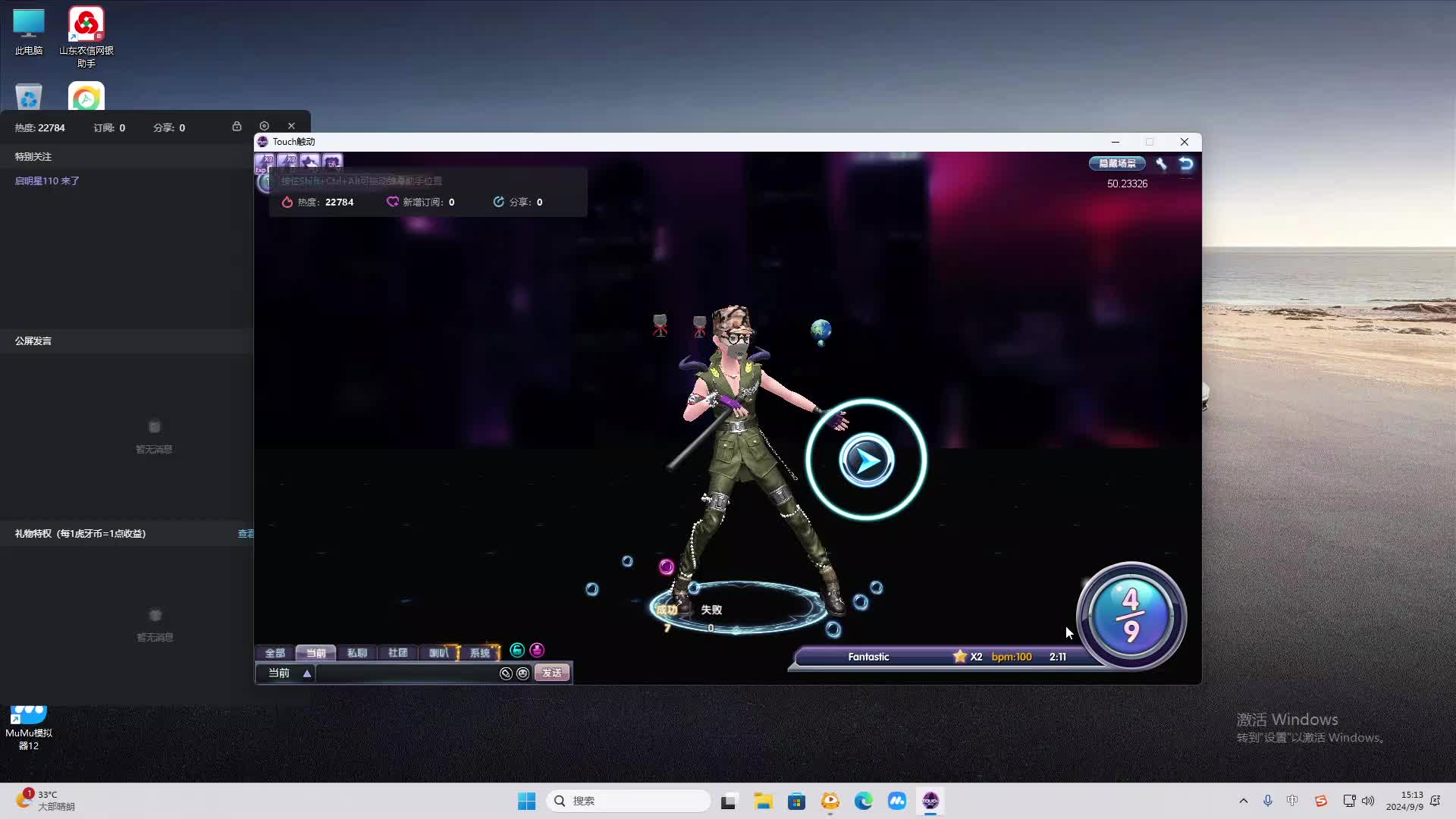
Task: Expand the 当前 channel dropdown arrow
Action: click(x=307, y=673)
